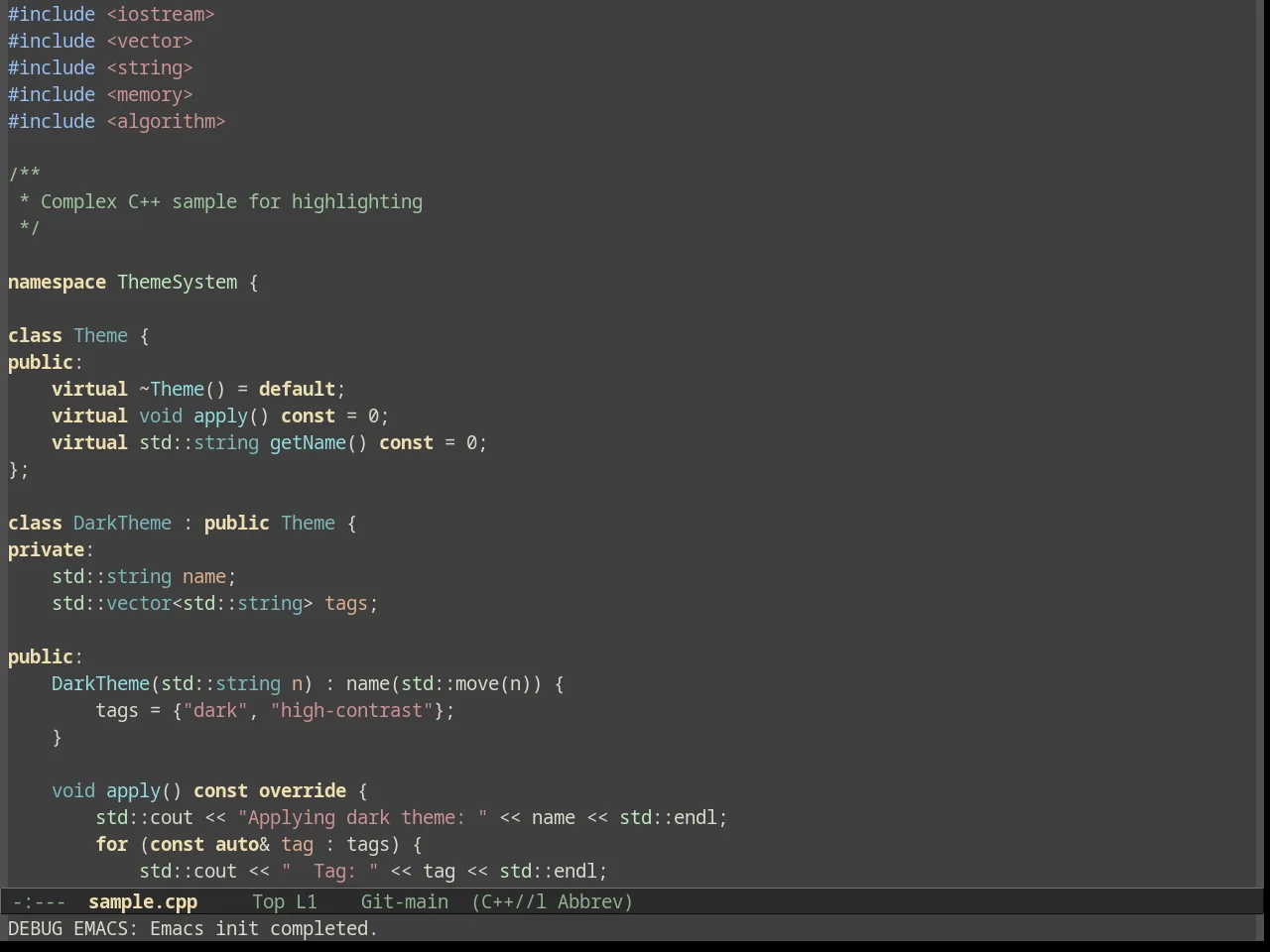The width and height of the screenshot is (1270, 952).
Task: Click 'move' in 'std::move(n)'
Action: point(477,684)
